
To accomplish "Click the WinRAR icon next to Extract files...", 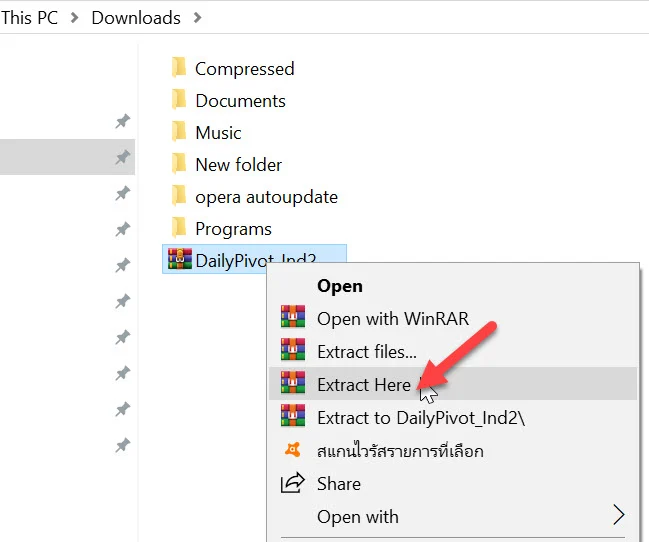I will [293, 350].
